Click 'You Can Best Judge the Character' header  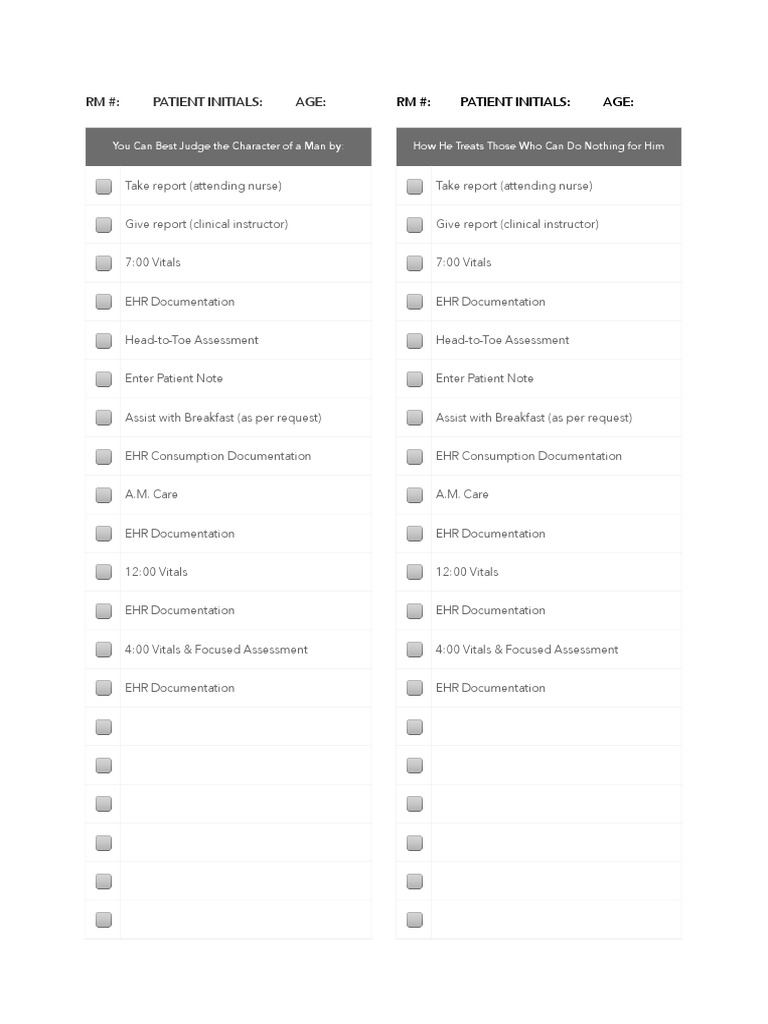228,146
